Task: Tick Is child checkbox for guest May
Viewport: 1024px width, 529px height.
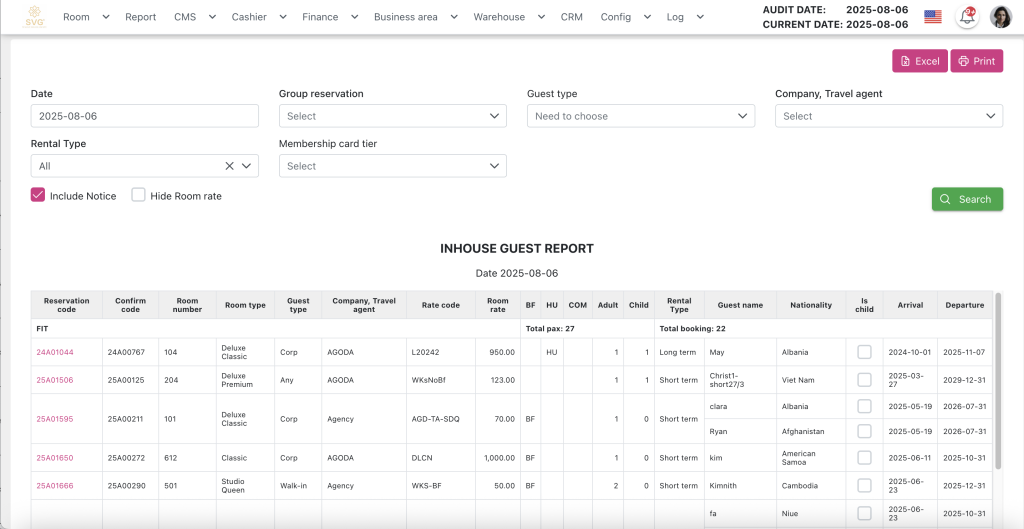Action: tap(864, 352)
